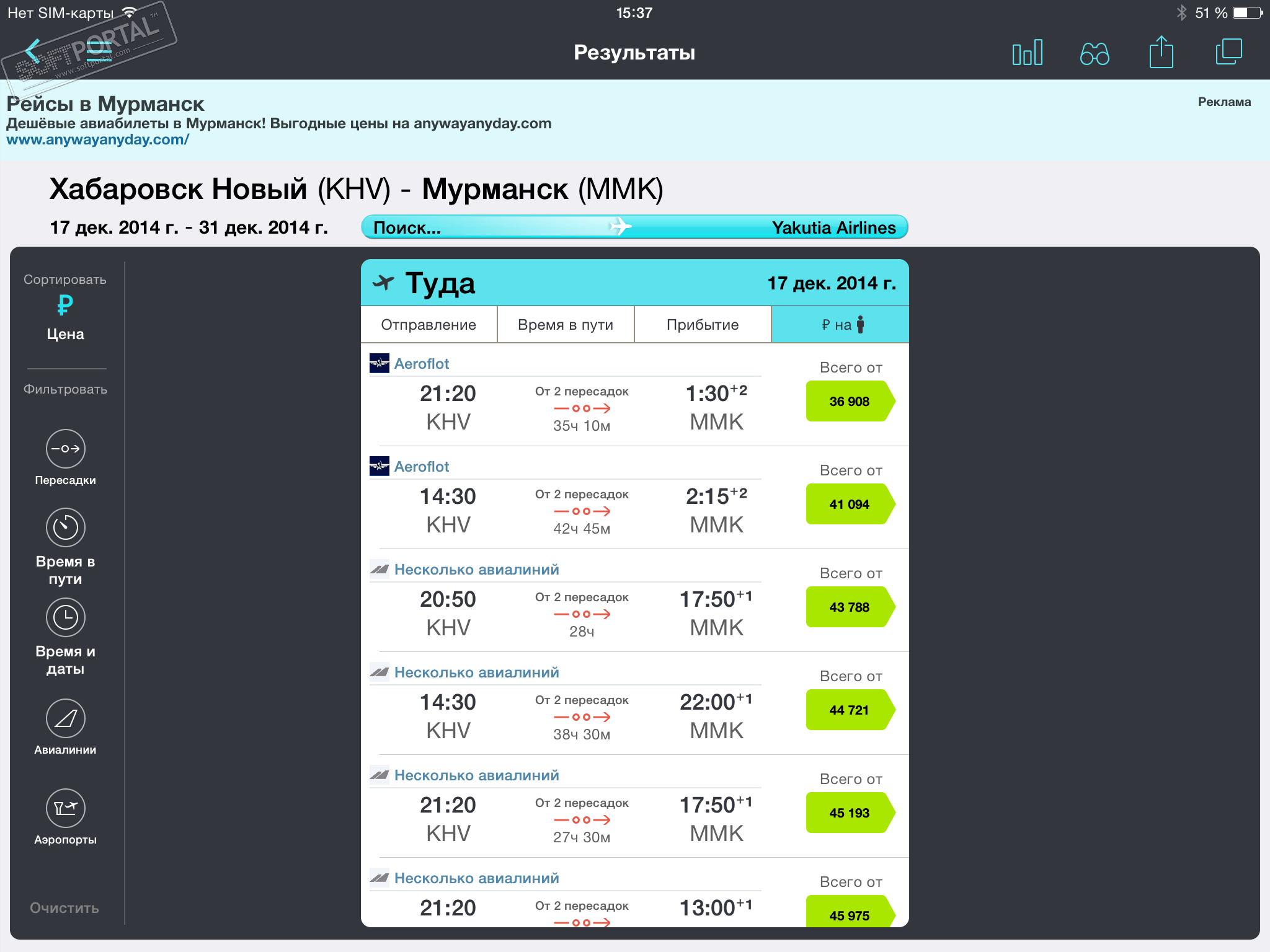Tap the 43 788 price button
Screen dimensions: 1270x952
(849, 607)
